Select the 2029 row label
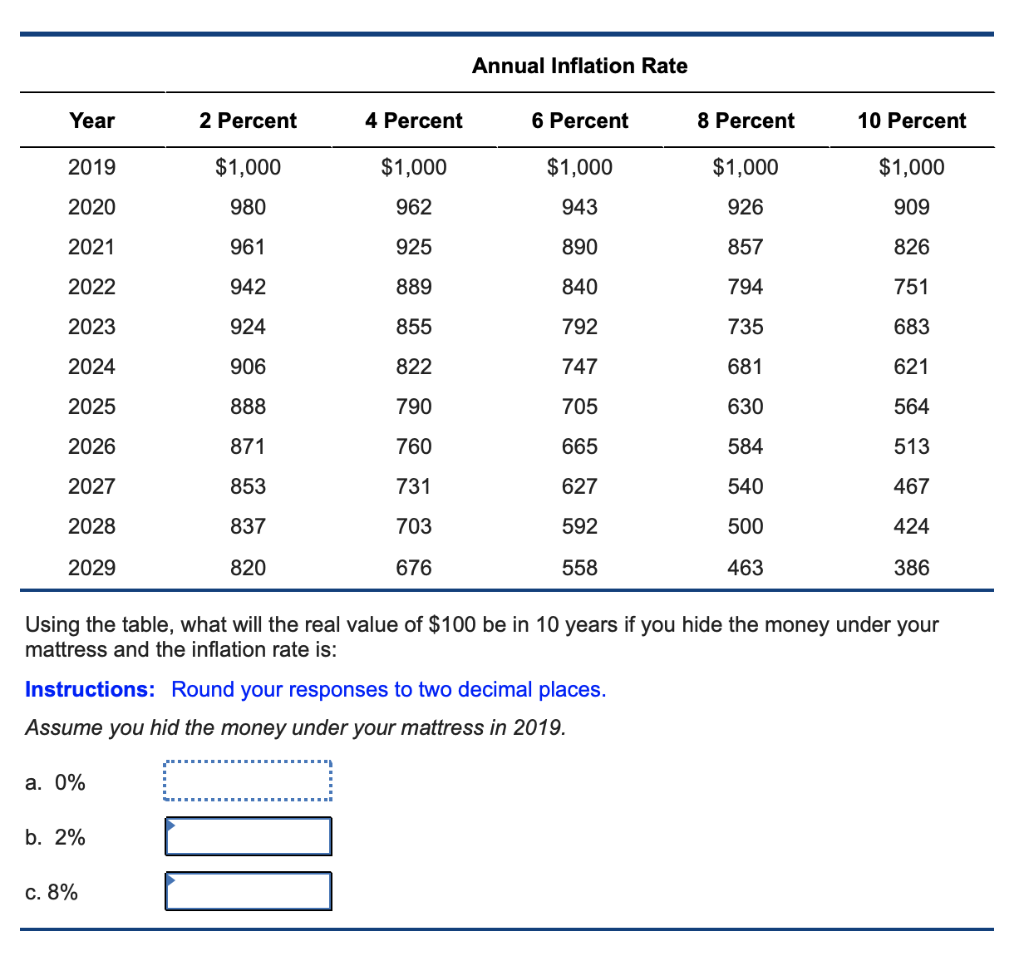The width and height of the screenshot is (1024, 956). (x=92, y=567)
